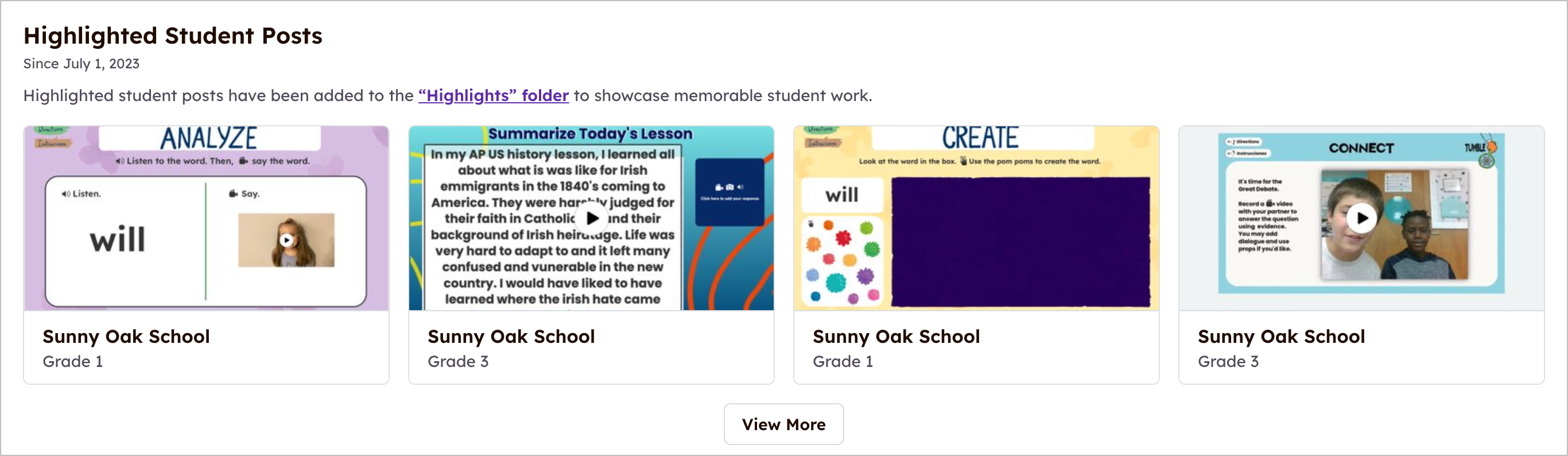Screen dimensions: 1568x456
Task: Select Sunny Oak School title under ANALYZE post
Action: click(x=126, y=337)
